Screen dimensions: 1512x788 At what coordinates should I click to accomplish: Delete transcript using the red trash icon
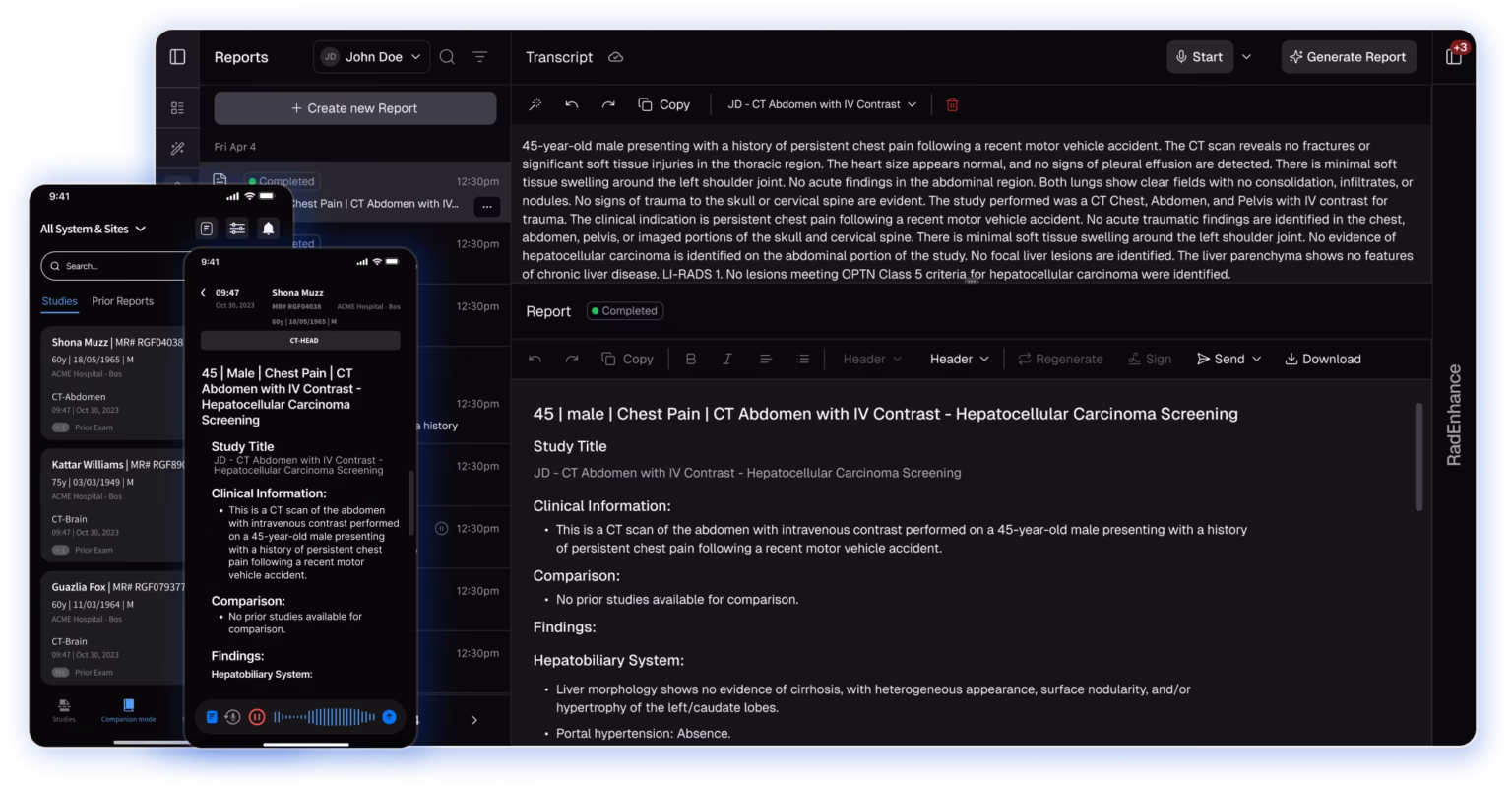click(952, 104)
